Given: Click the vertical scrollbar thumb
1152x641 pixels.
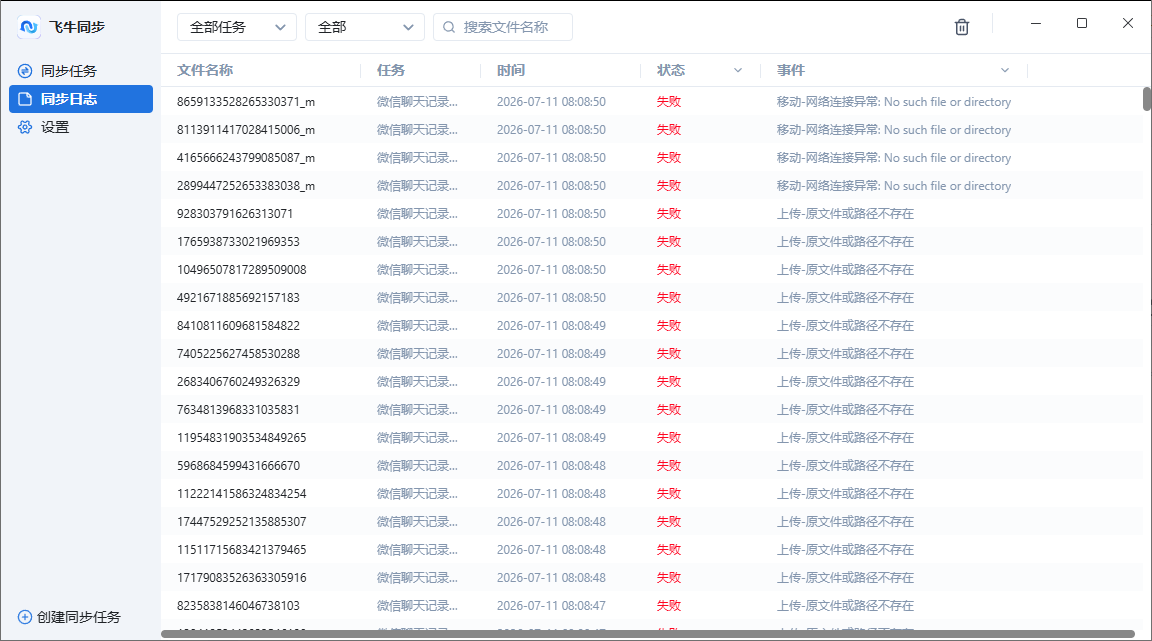Looking at the screenshot, I should click(x=1147, y=99).
